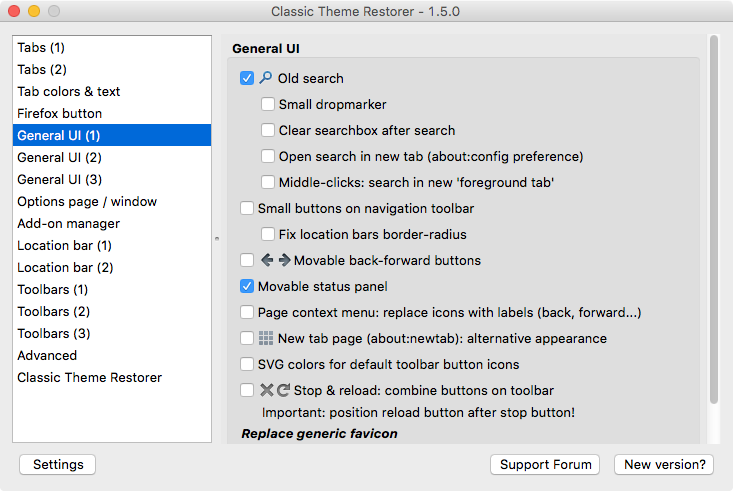The image size is (733, 491).
Task: Click the back arrow icon in Movable back-forward
Action: pos(267,260)
